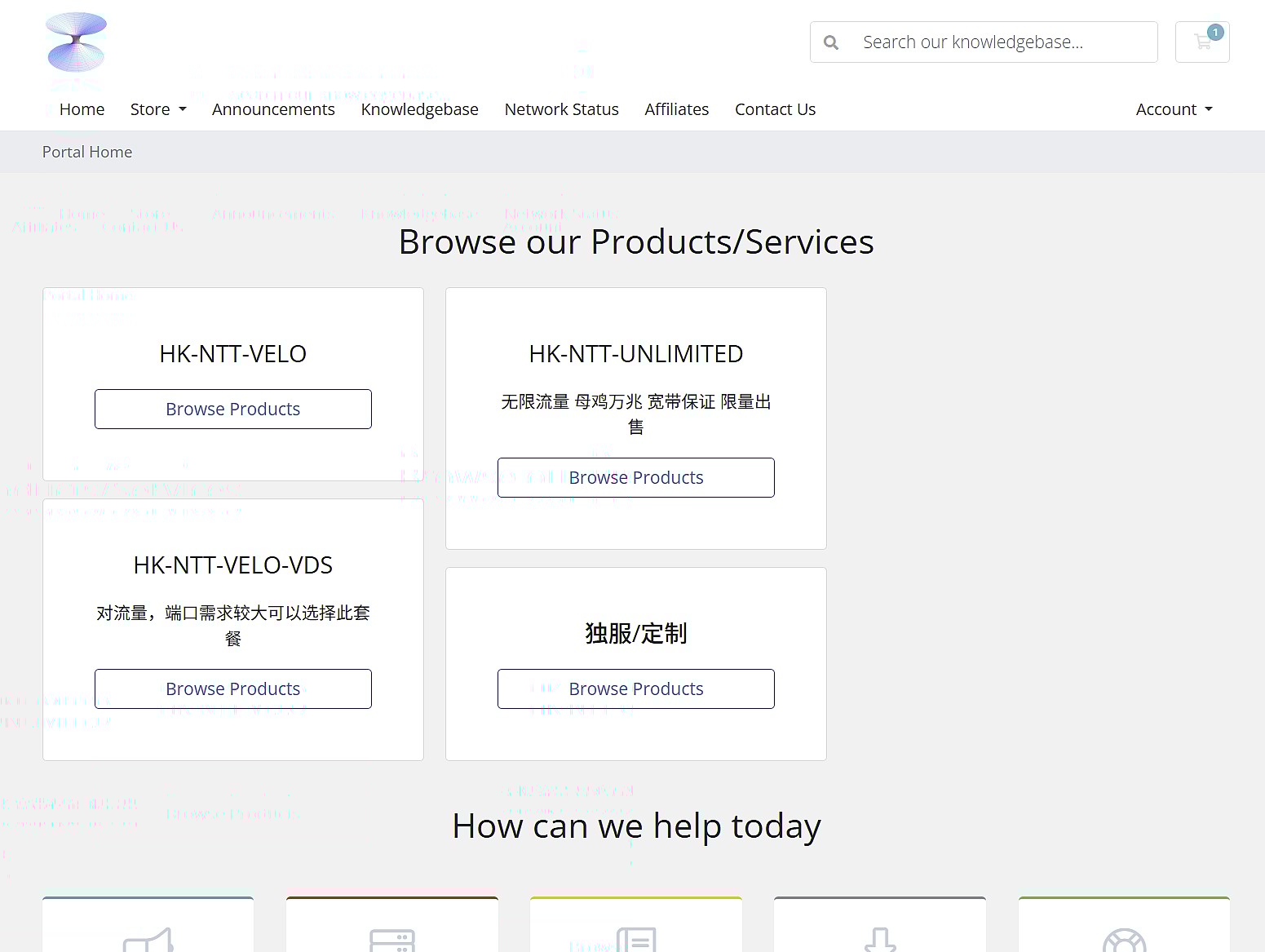Browse products under HK-NTT-VELO-VDS
Image resolution: width=1265 pixels, height=952 pixels.
(232, 689)
